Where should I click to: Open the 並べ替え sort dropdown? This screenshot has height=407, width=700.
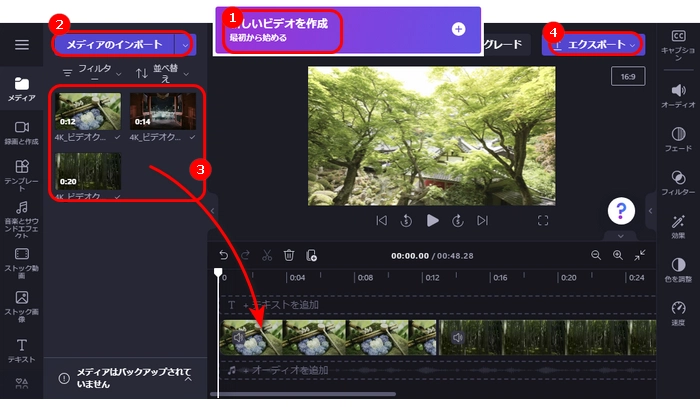click(x=162, y=73)
